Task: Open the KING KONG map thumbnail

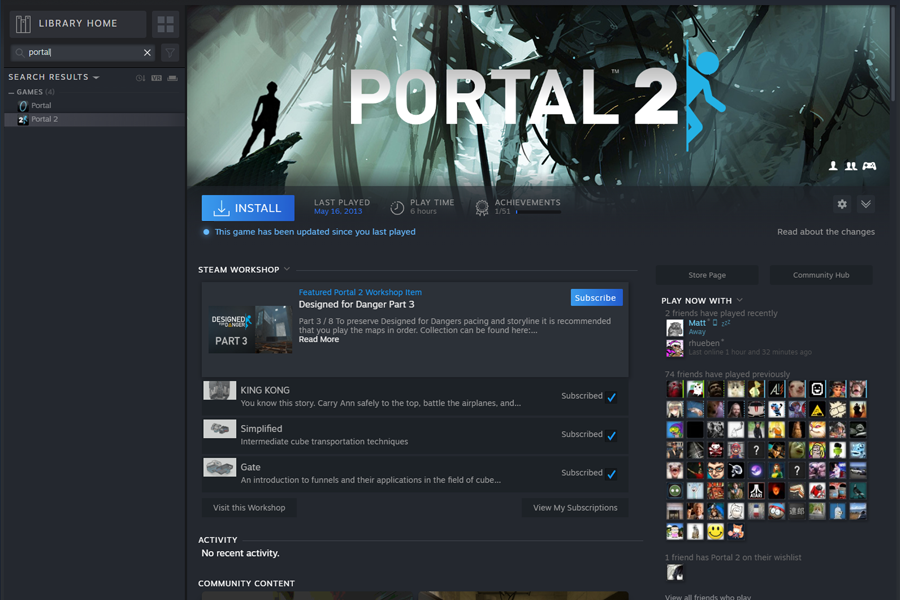Action: click(x=220, y=390)
